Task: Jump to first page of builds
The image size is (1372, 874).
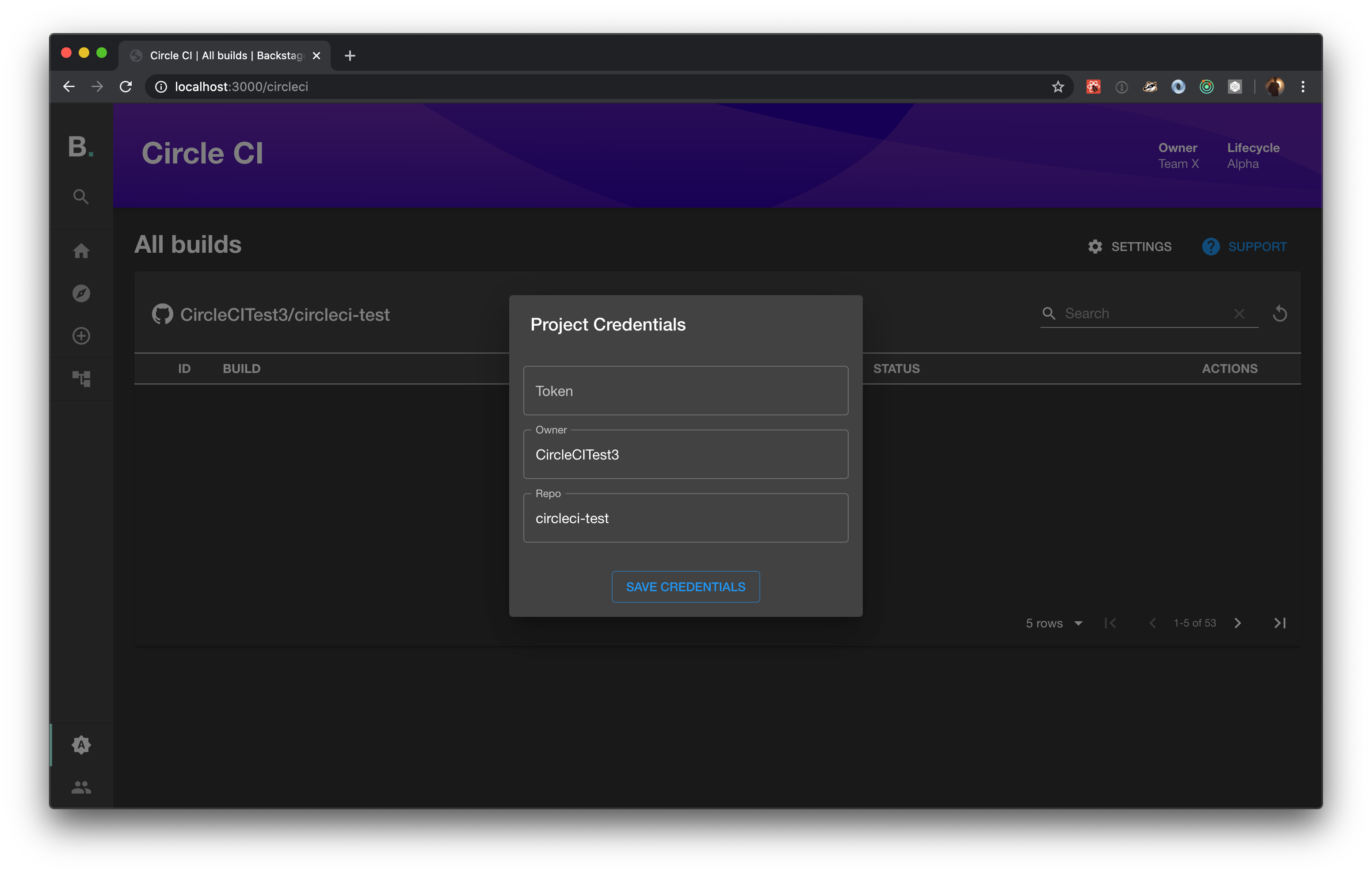Action: [1110, 623]
